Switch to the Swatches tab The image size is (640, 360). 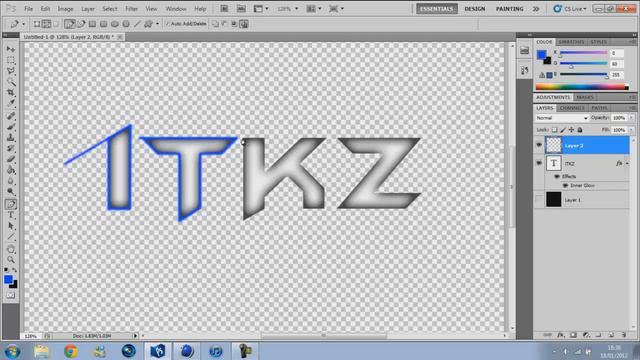571,42
